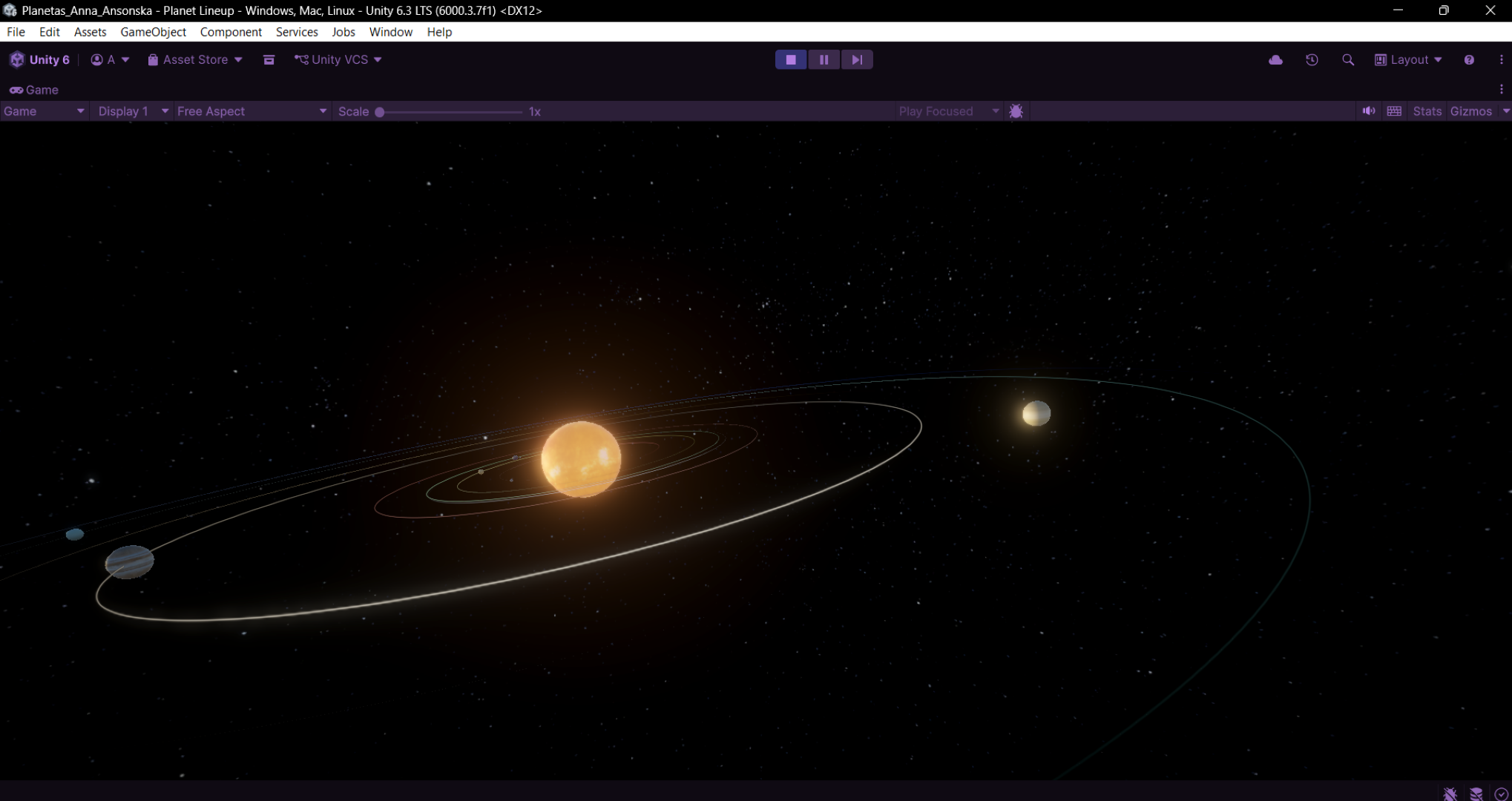1512x801 pixels.
Task: Adjust the Game view Scale slider
Action: (x=380, y=112)
